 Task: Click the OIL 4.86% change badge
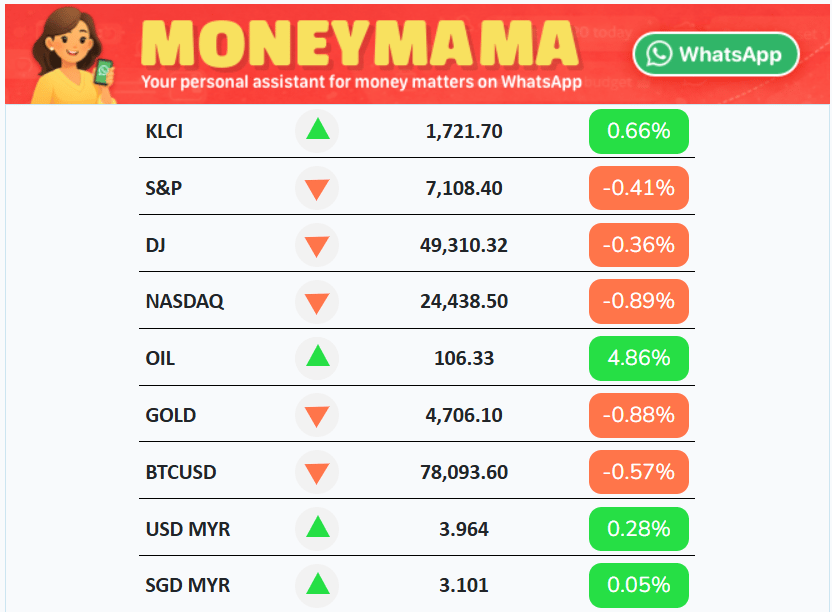pyautogui.click(x=639, y=357)
